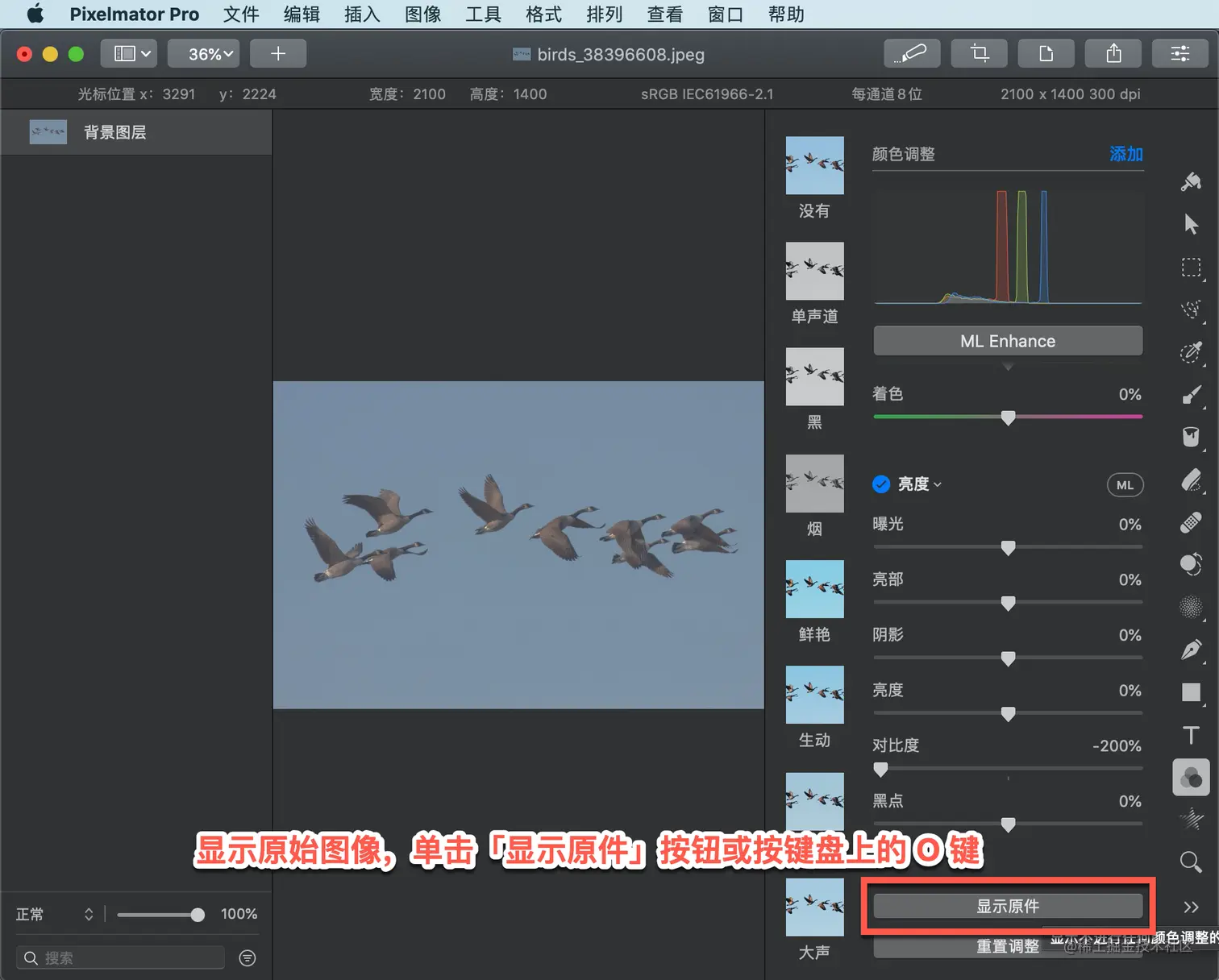Viewport: 1219px width, 980px height.
Task: Click the Crop icon in top toolbar
Action: click(x=980, y=54)
